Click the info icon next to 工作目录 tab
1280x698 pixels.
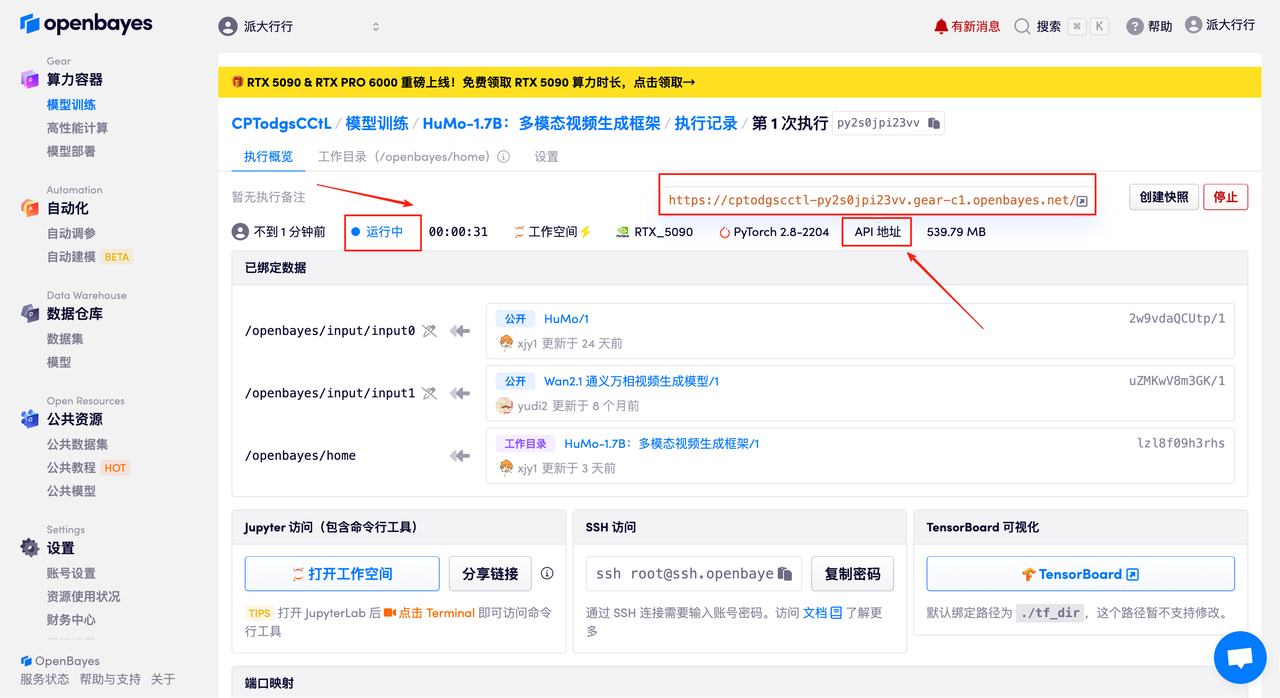click(503, 157)
